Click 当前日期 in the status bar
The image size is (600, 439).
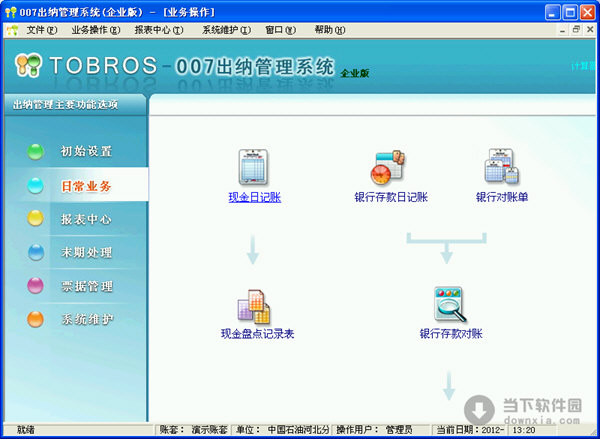pos(470,429)
